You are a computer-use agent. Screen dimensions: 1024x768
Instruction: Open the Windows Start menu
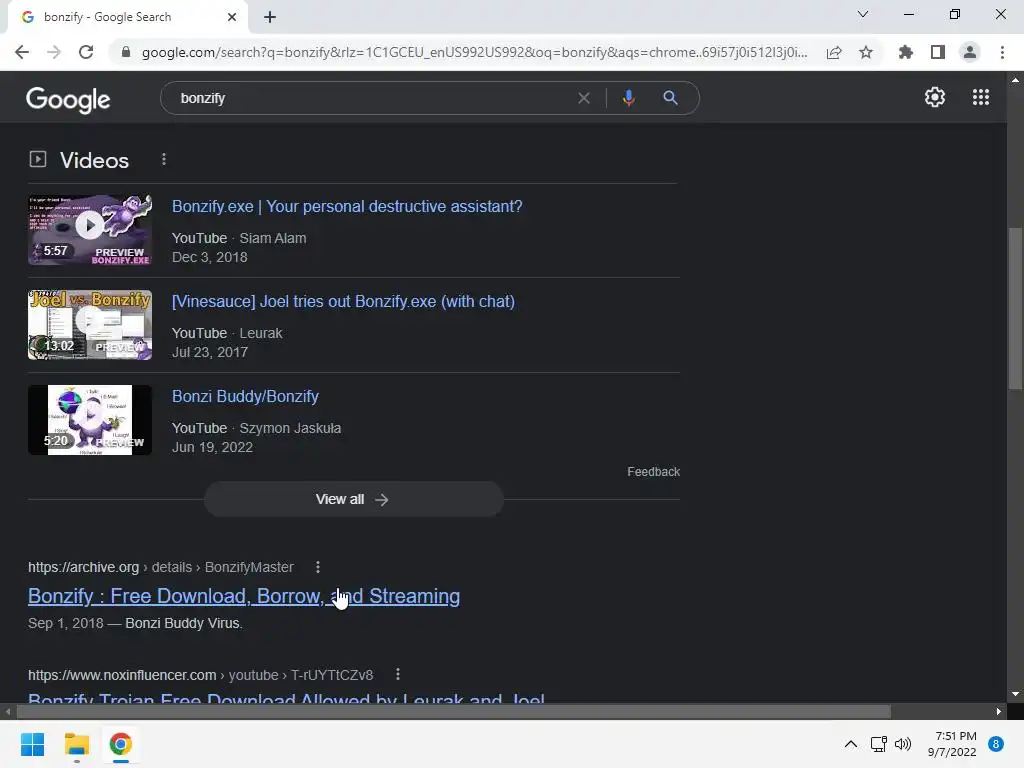coord(32,744)
